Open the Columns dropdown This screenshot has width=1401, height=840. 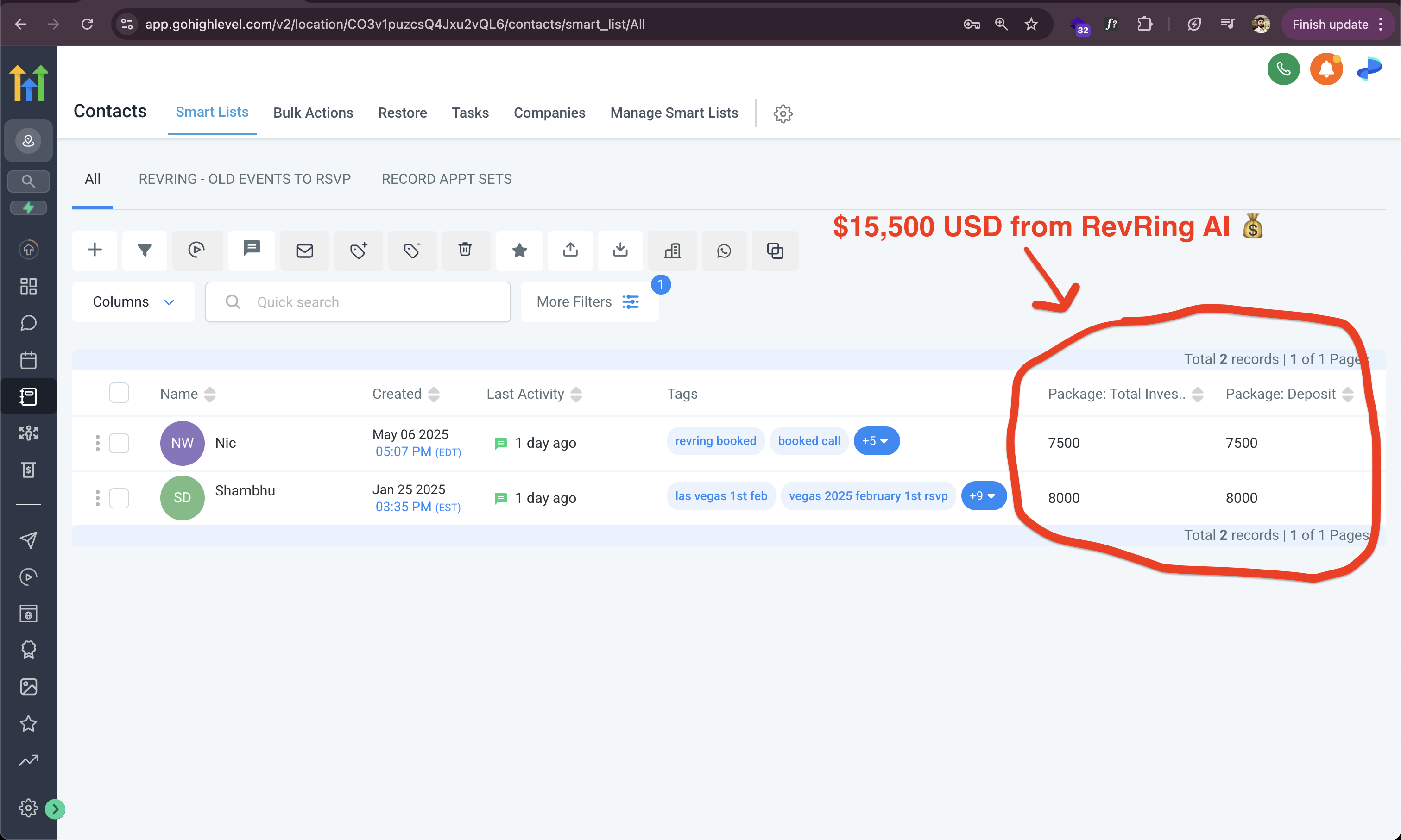point(133,301)
